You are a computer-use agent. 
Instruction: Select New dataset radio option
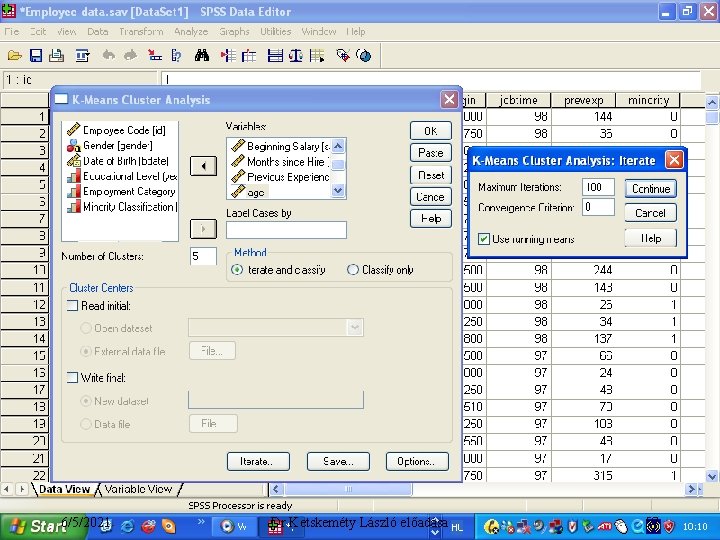pos(86,401)
